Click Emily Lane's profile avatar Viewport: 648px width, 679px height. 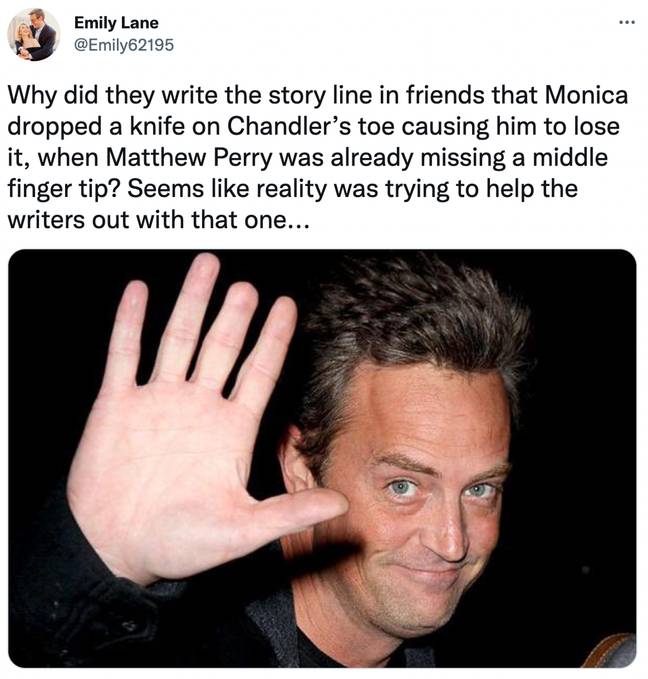coord(34,34)
